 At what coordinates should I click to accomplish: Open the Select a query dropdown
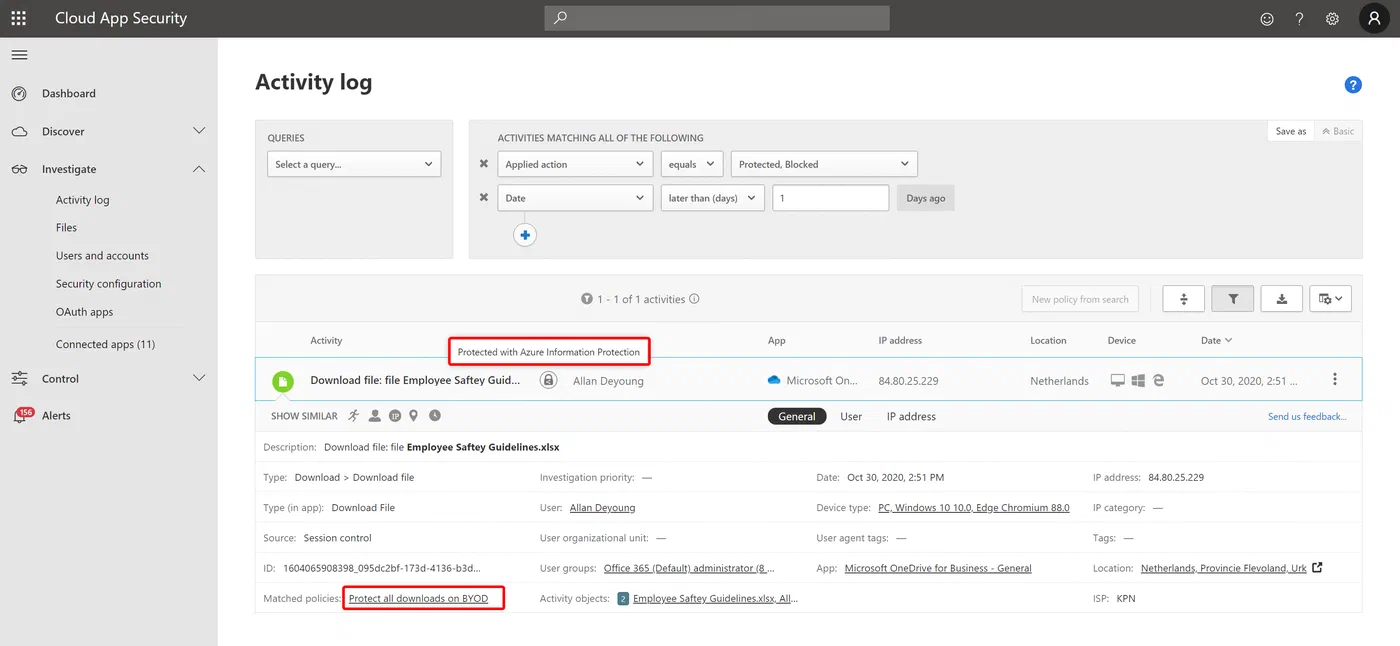pos(354,164)
